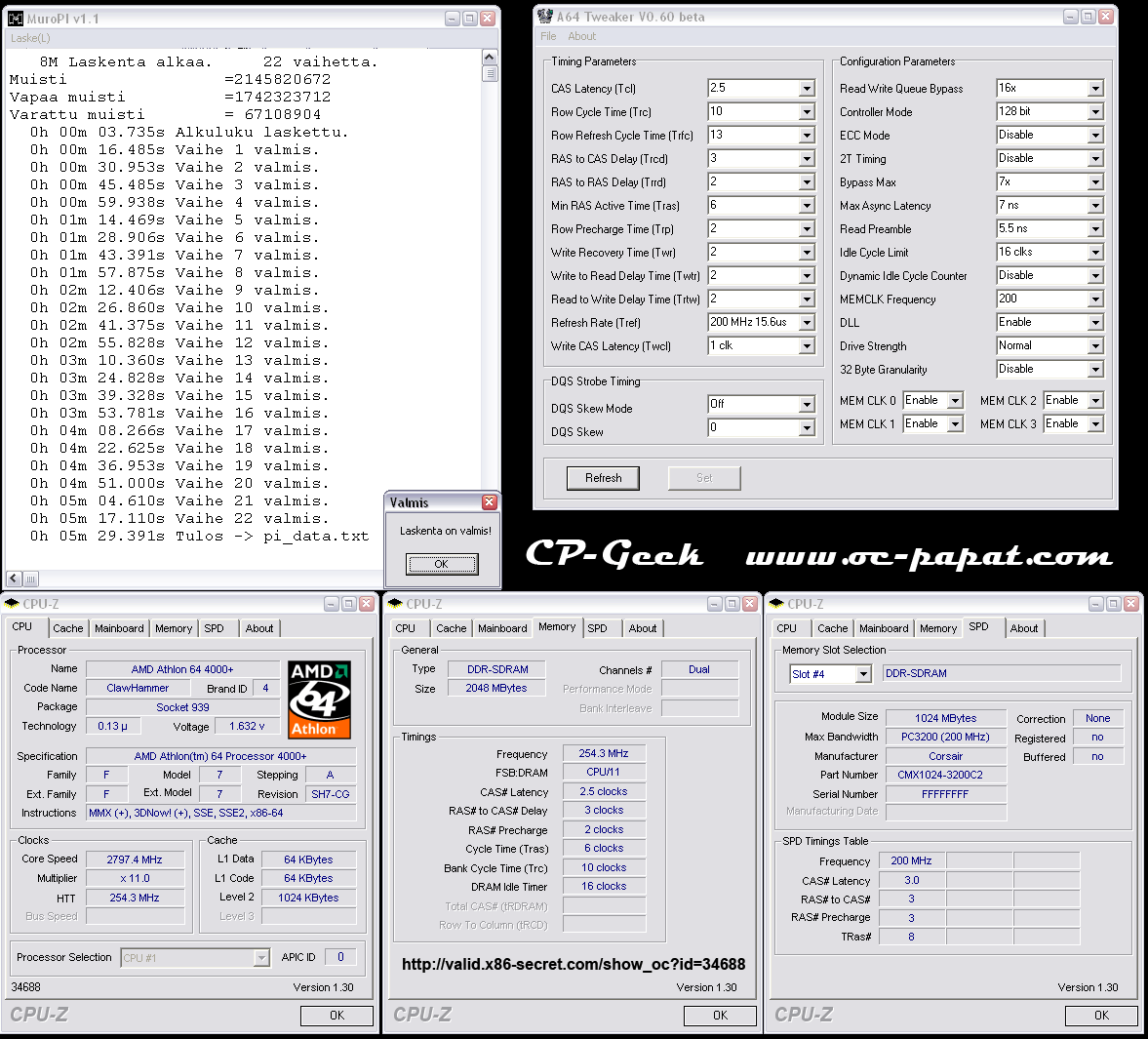The width and height of the screenshot is (1148, 1039).
Task: Click the Set button in A64 Tweaker
Action: click(x=704, y=478)
